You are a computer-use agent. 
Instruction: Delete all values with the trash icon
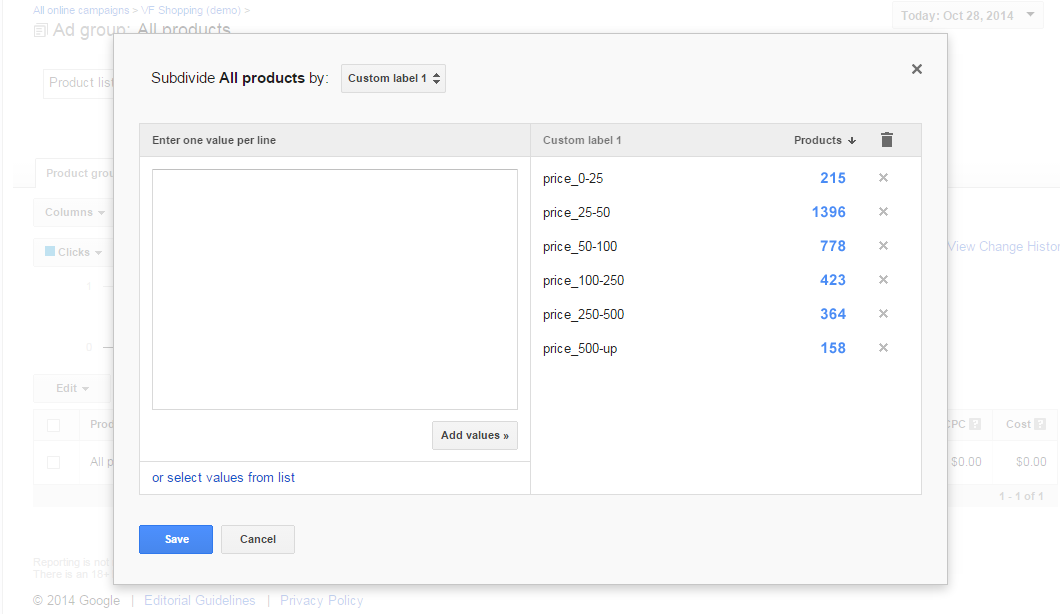click(x=887, y=139)
